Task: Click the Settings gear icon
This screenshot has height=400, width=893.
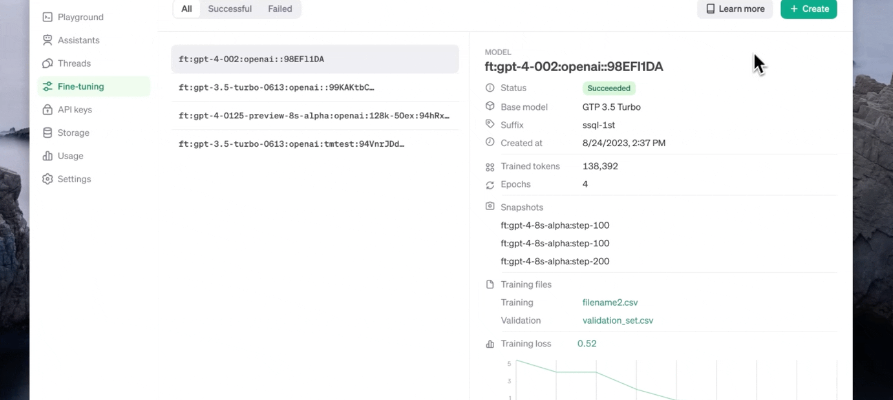Action: [x=48, y=179]
